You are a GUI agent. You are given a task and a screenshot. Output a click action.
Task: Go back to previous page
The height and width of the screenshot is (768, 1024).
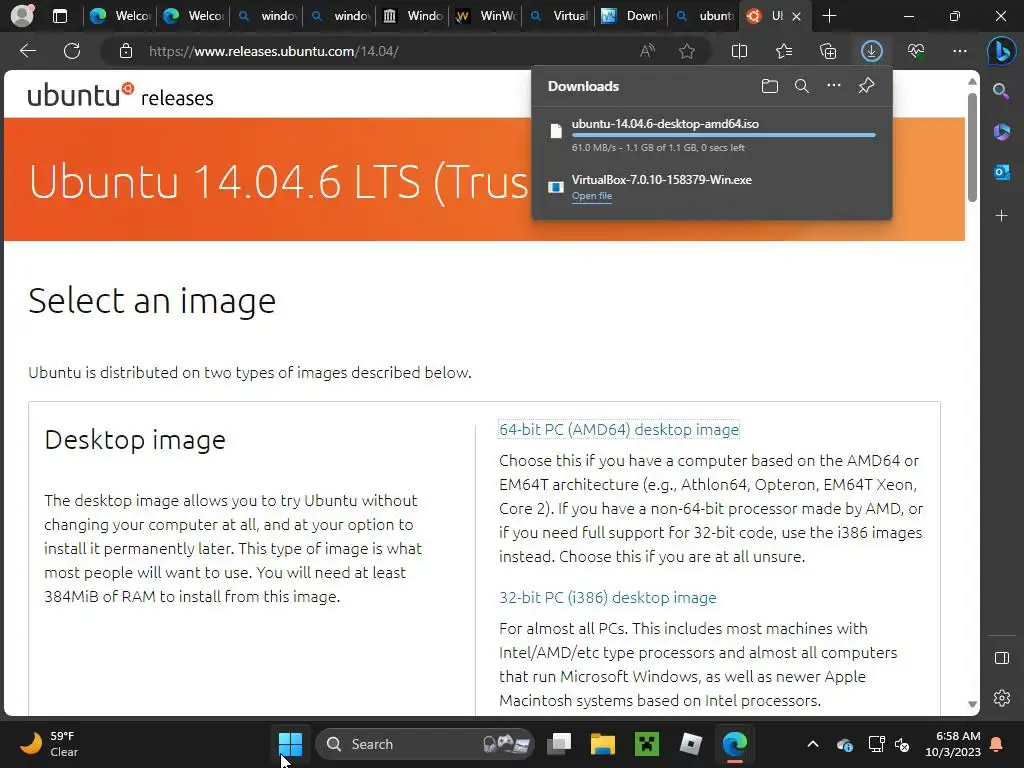coord(28,51)
